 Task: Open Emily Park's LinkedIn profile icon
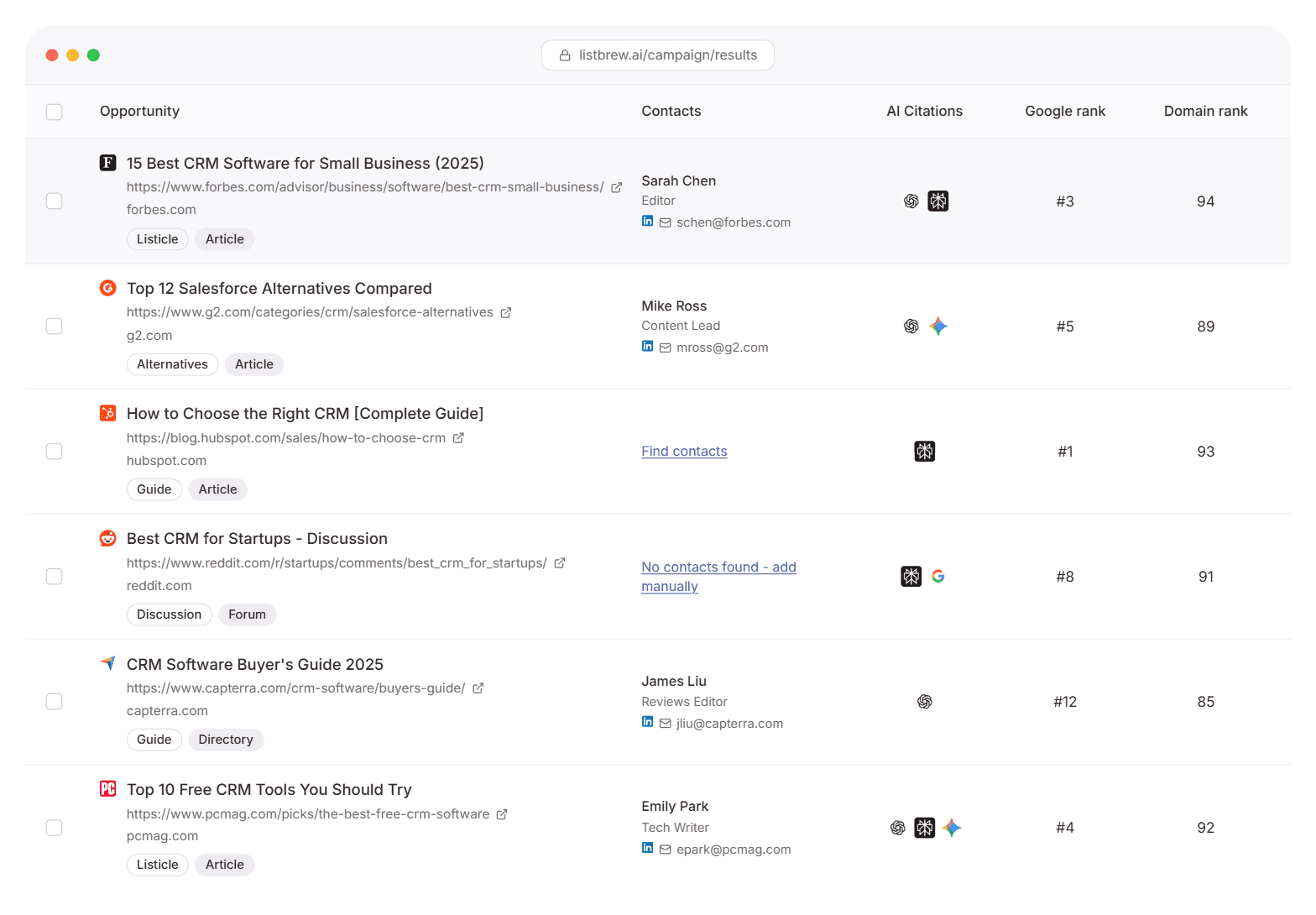(647, 847)
